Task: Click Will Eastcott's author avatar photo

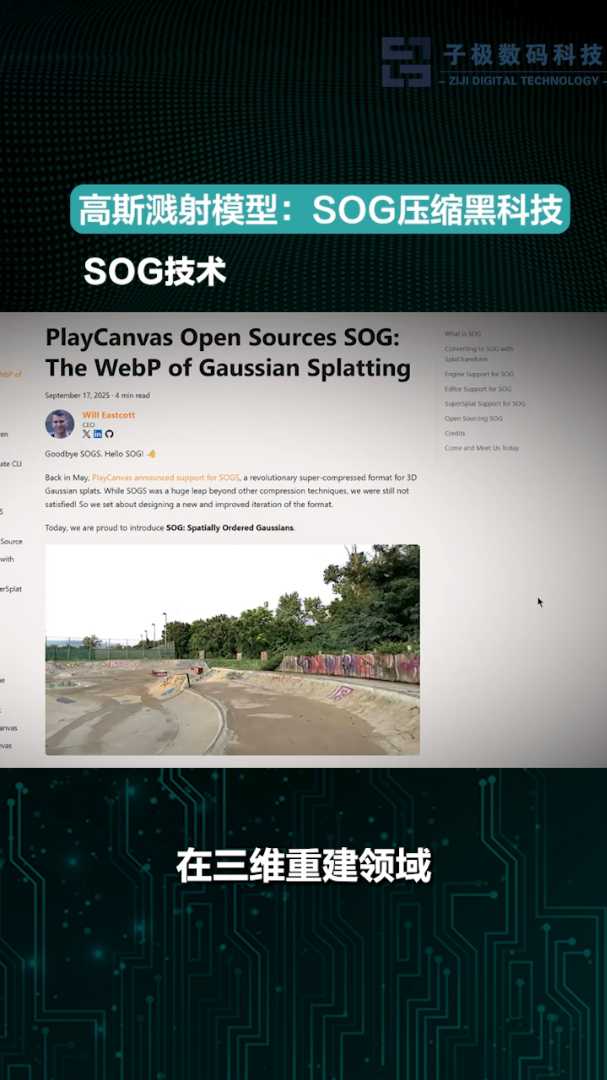Action: click(x=60, y=424)
